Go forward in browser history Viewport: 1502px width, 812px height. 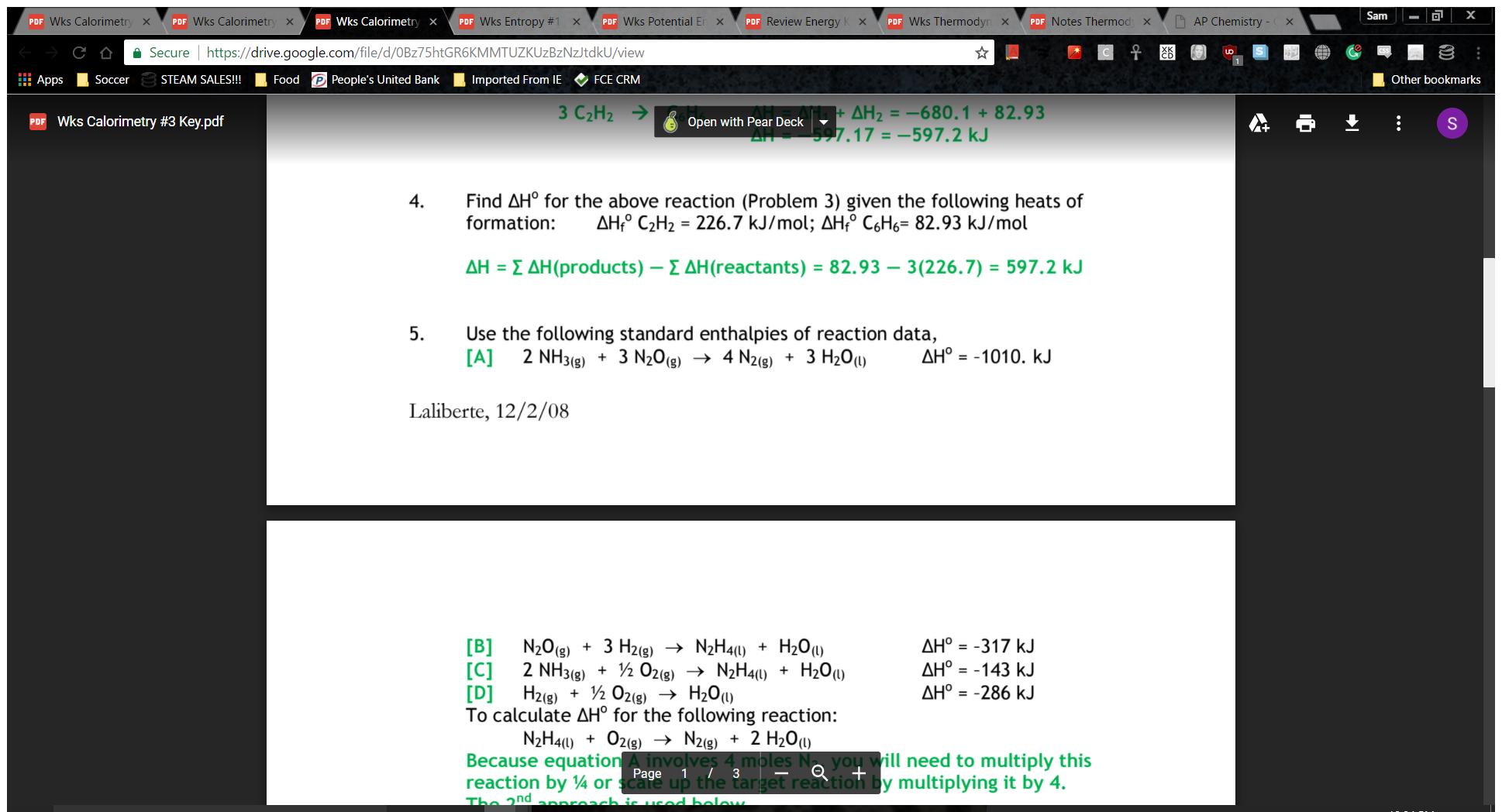pyautogui.click(x=52, y=53)
